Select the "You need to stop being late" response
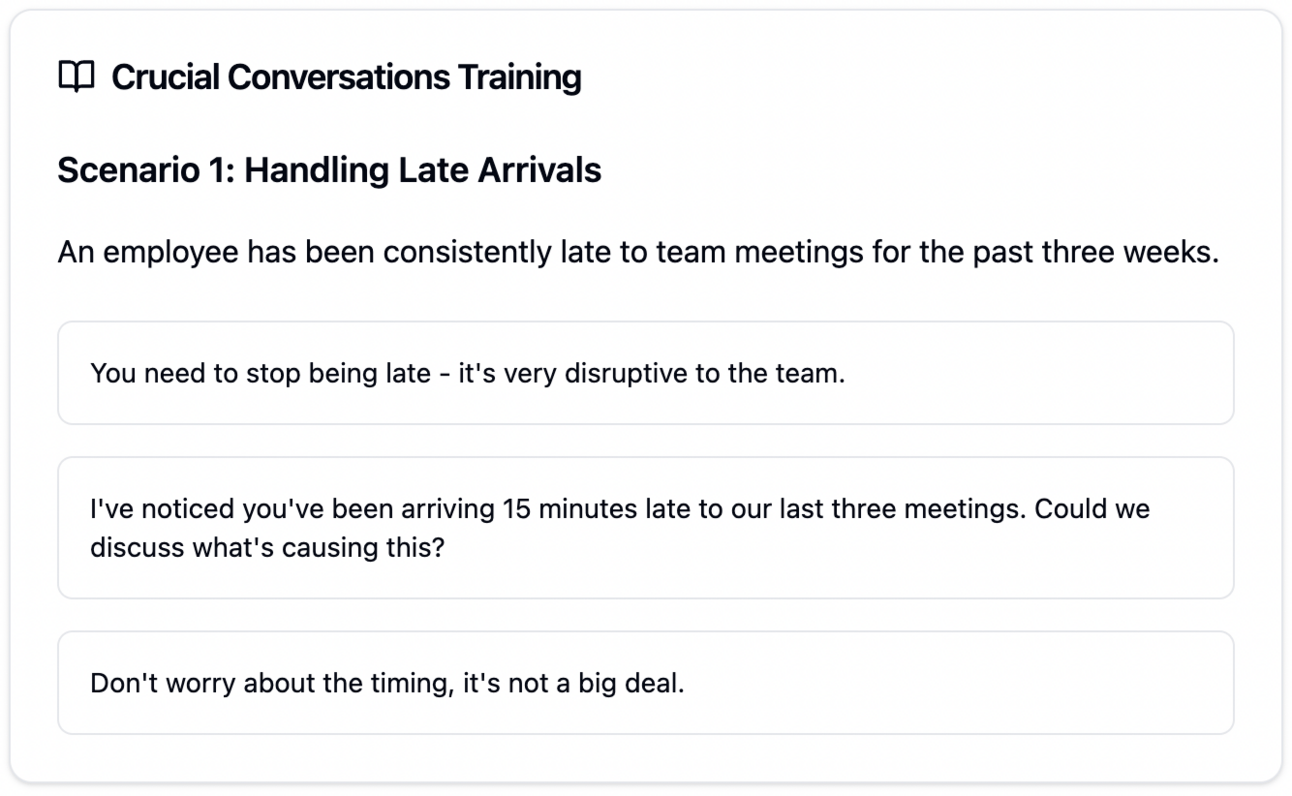Screen dimensions: 1292x796 (x=645, y=373)
